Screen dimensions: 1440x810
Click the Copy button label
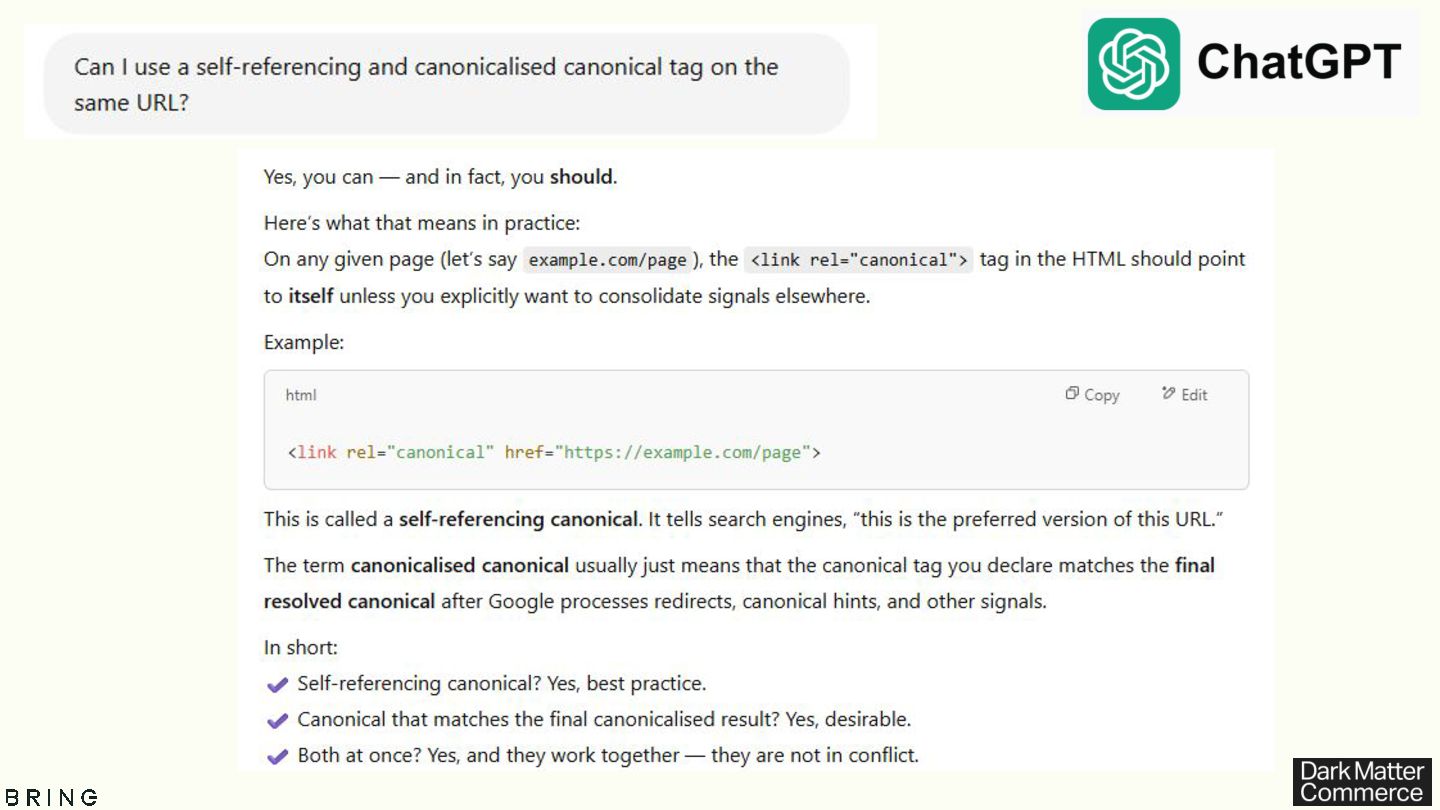click(x=1101, y=395)
